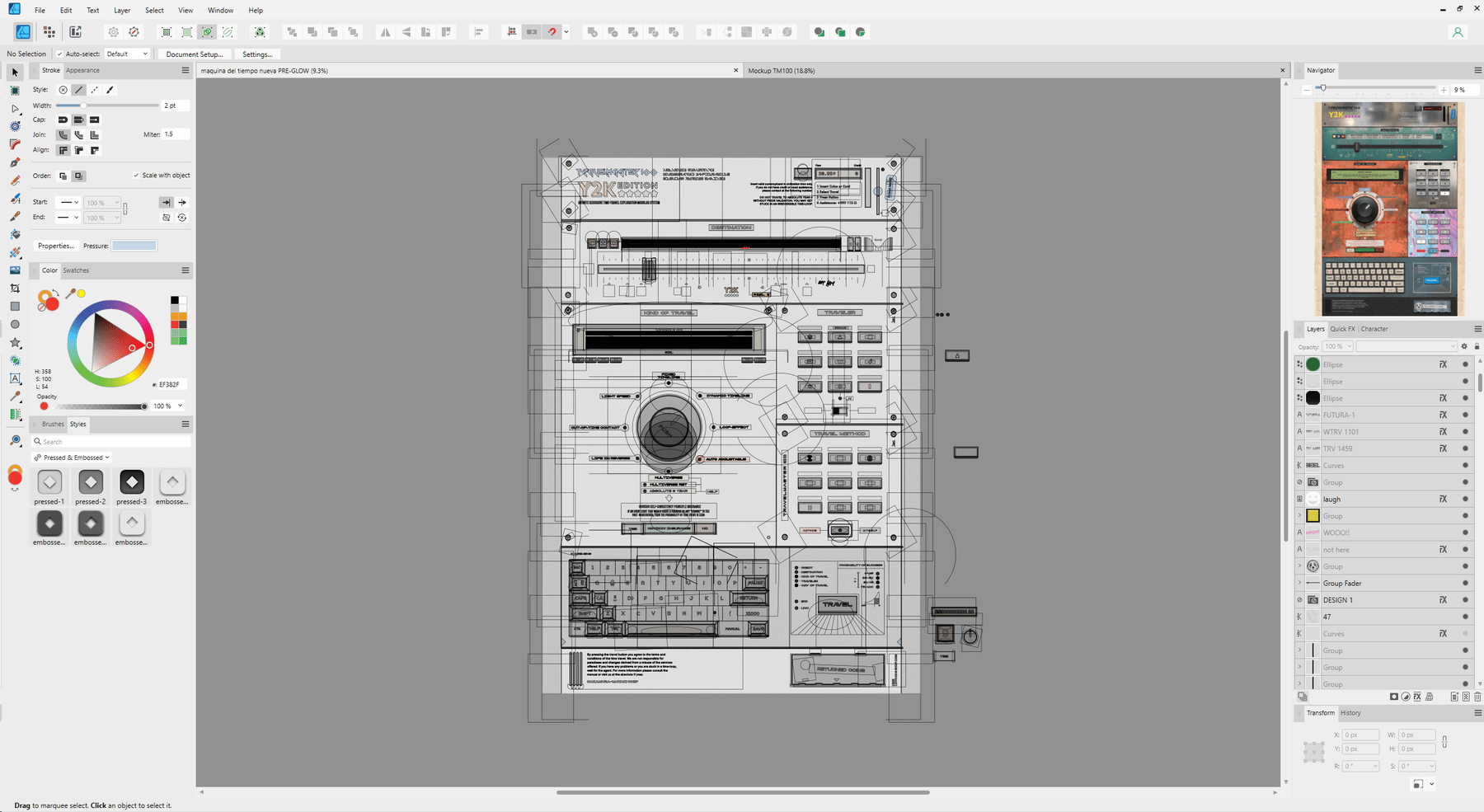
Task: Click the Navigator zoom in plus button
Action: (1443, 90)
